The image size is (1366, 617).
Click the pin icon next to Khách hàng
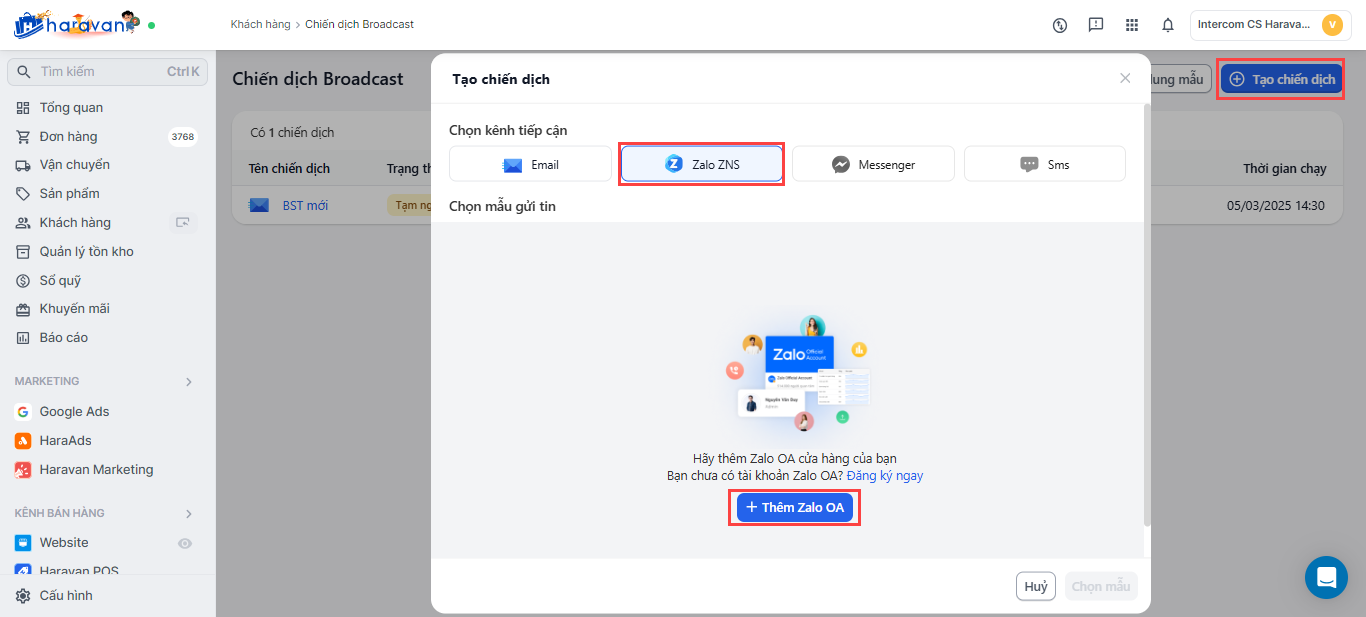[183, 223]
